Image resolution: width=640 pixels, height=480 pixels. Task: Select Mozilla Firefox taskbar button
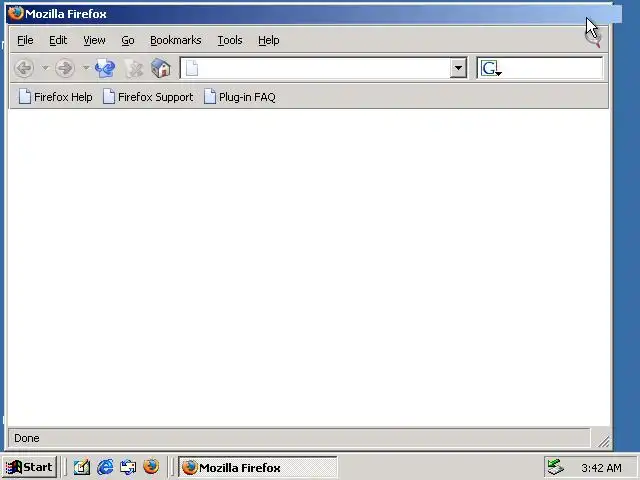point(258,467)
